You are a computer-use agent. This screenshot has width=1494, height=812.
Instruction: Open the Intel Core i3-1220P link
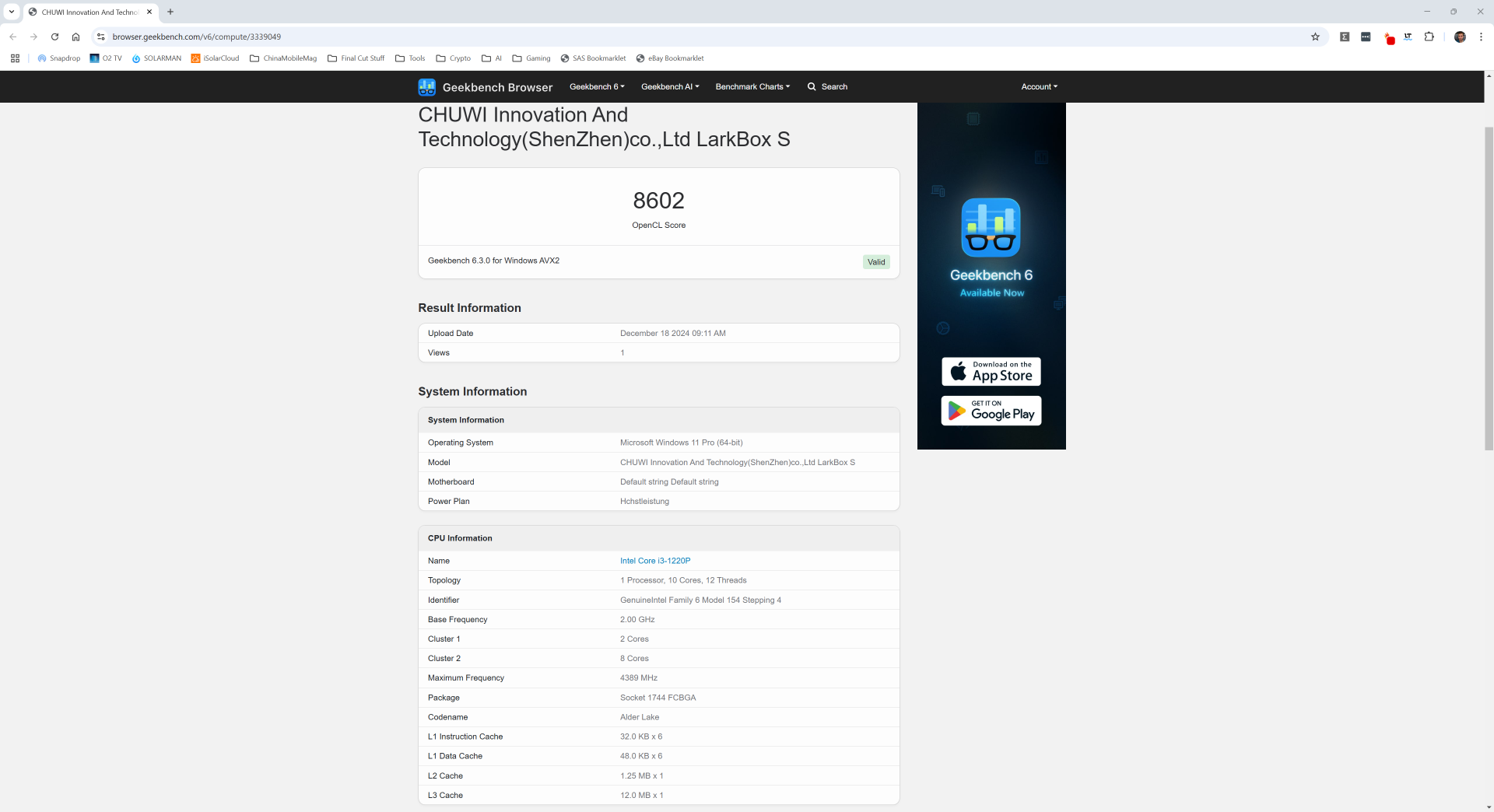tap(655, 561)
